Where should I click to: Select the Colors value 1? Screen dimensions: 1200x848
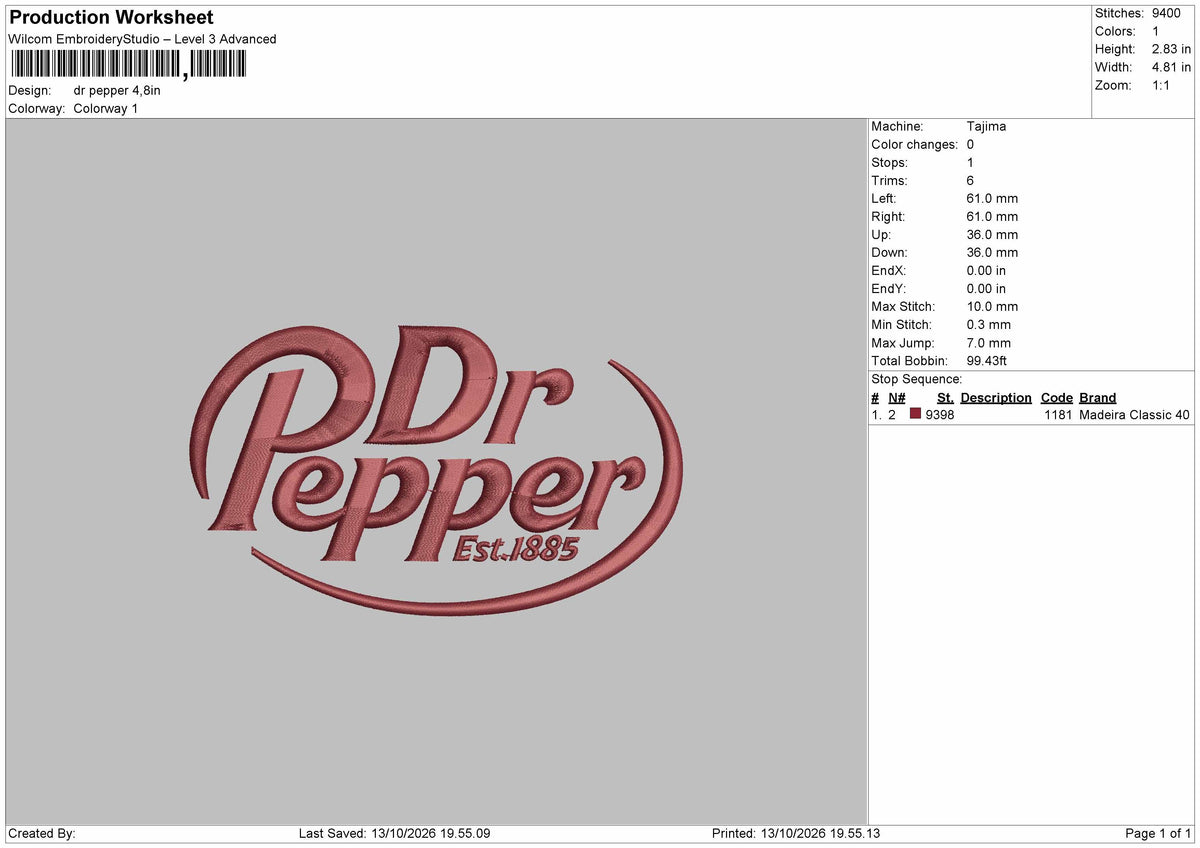(x=1155, y=31)
